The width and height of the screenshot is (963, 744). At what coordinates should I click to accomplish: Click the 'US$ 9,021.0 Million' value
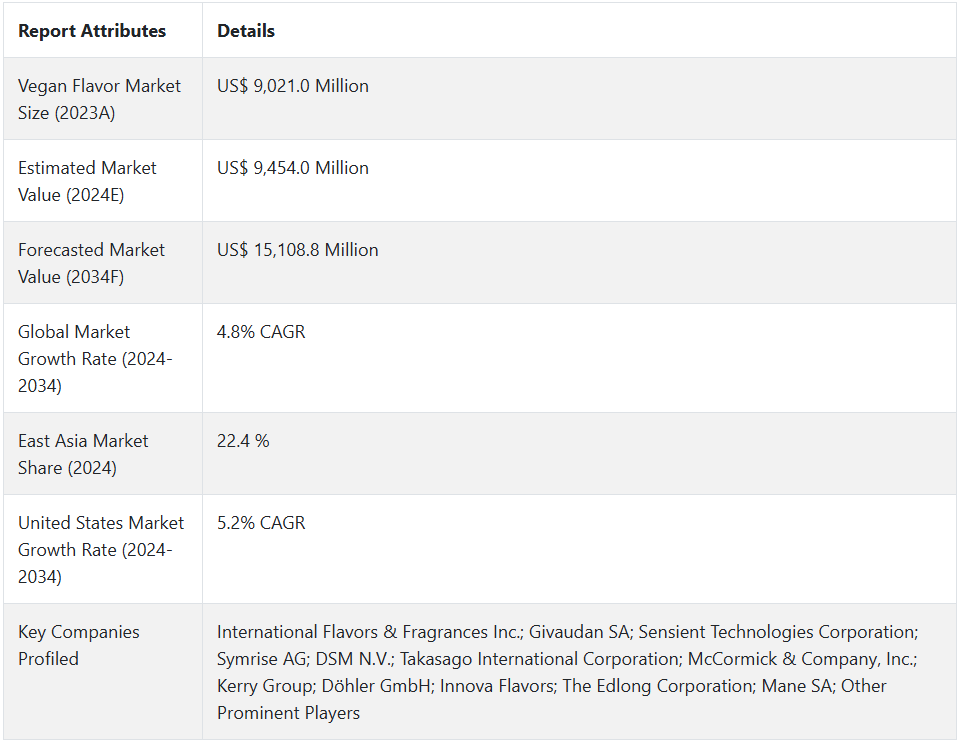coord(293,86)
